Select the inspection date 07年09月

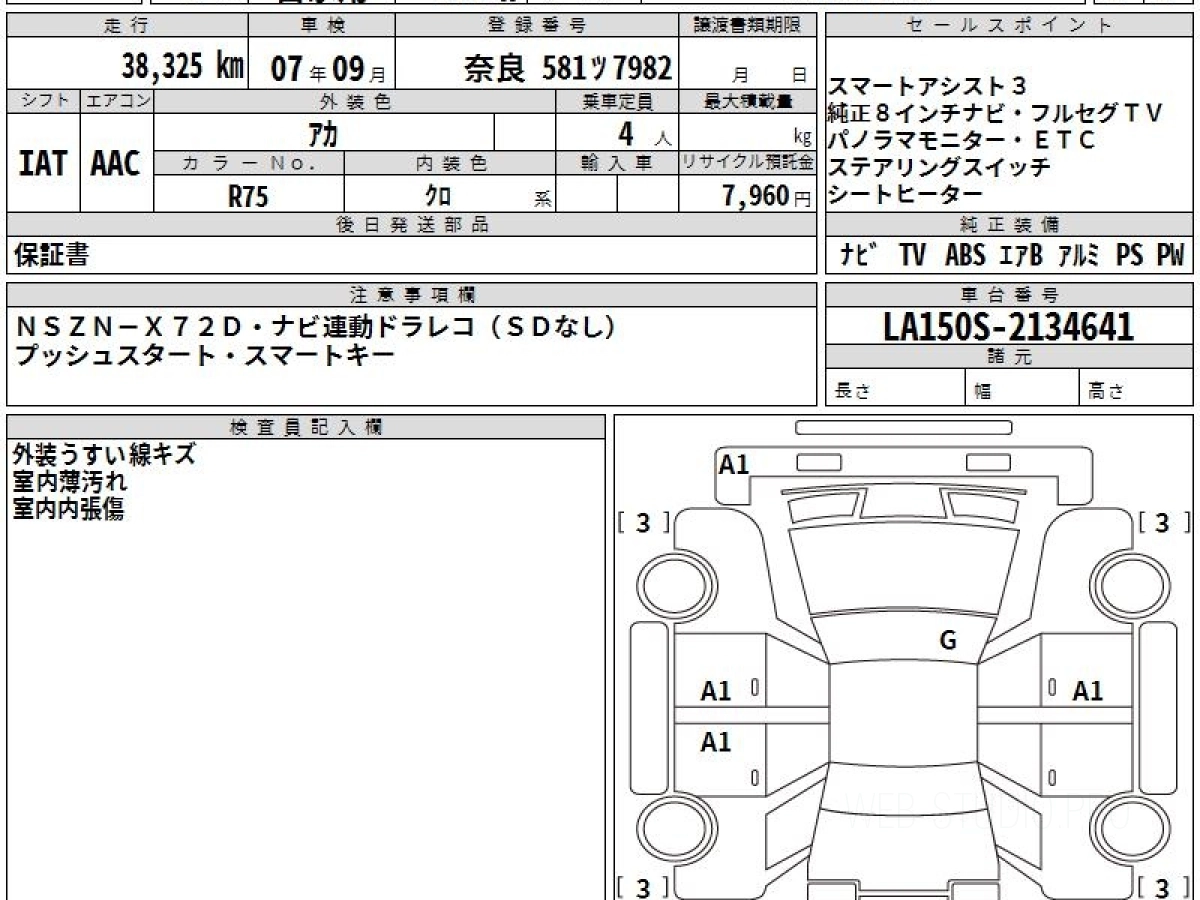(x=328, y=67)
